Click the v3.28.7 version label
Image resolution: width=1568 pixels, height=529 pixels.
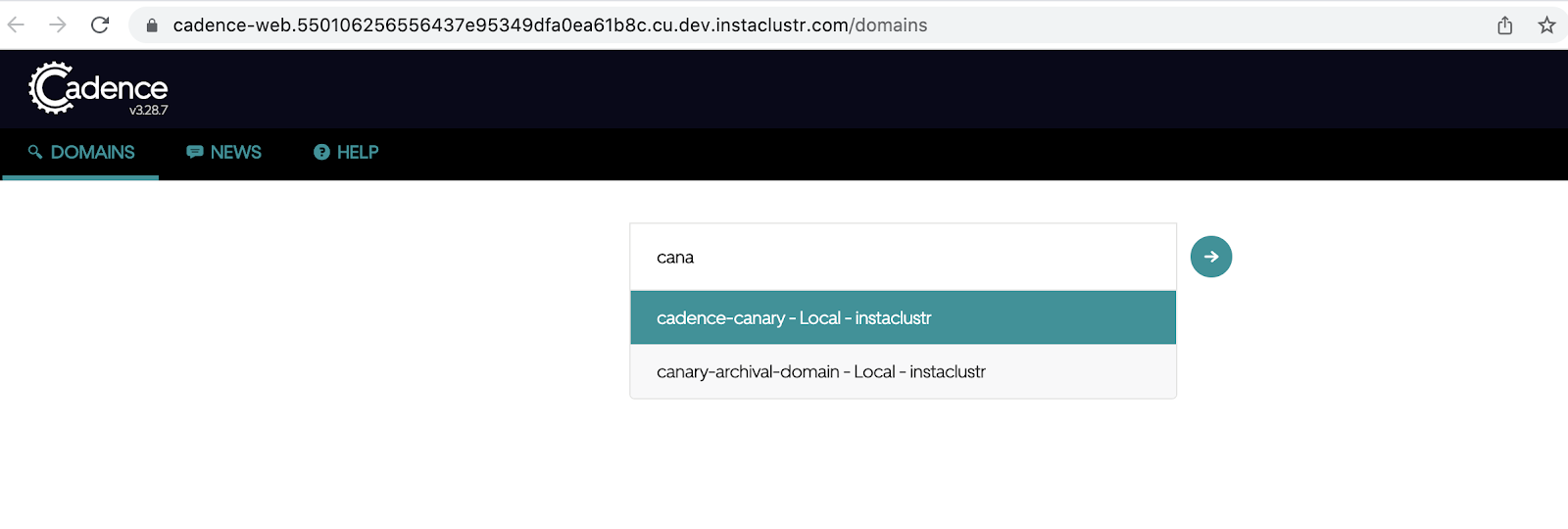148,111
